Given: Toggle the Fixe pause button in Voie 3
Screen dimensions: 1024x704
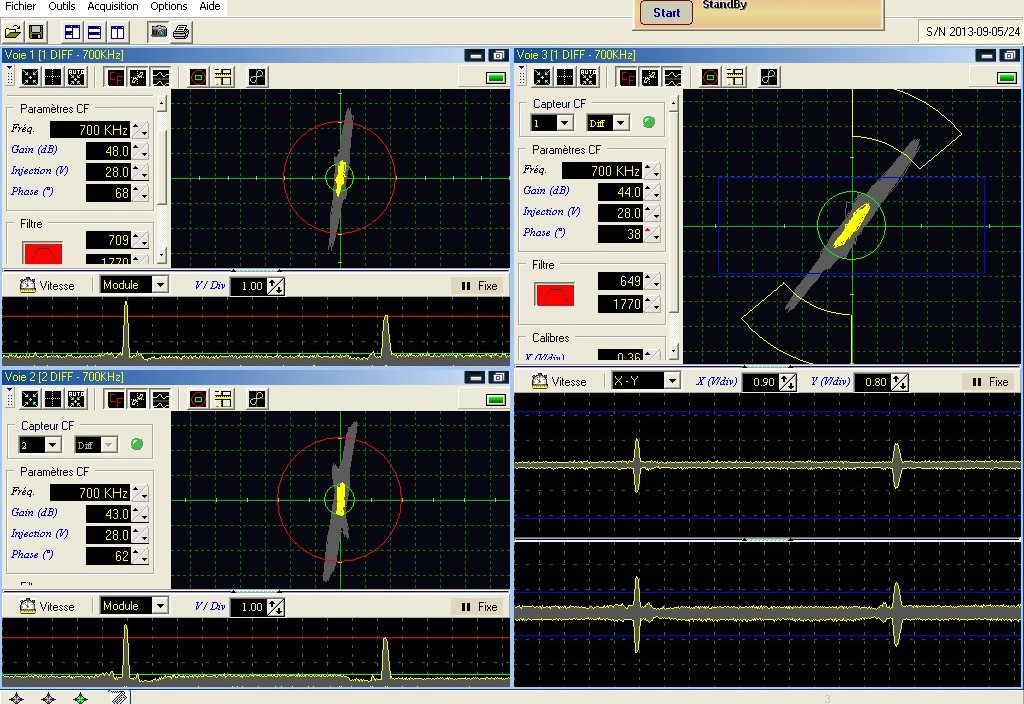Looking at the screenshot, I should [986, 382].
